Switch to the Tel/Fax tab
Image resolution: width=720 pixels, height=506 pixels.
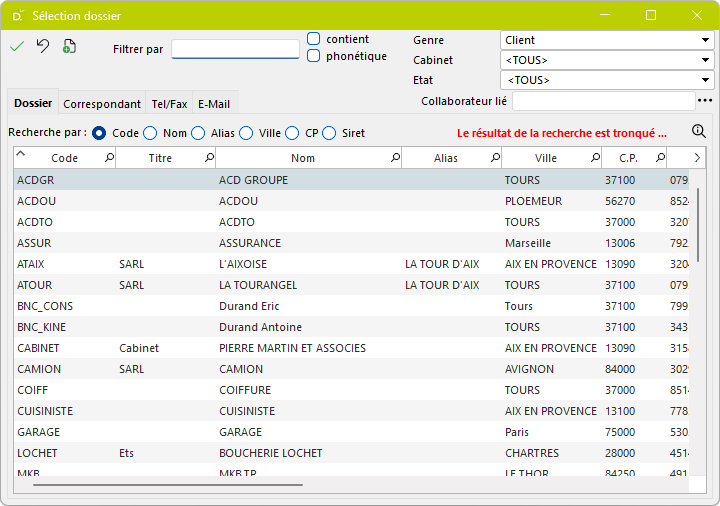pos(169,103)
